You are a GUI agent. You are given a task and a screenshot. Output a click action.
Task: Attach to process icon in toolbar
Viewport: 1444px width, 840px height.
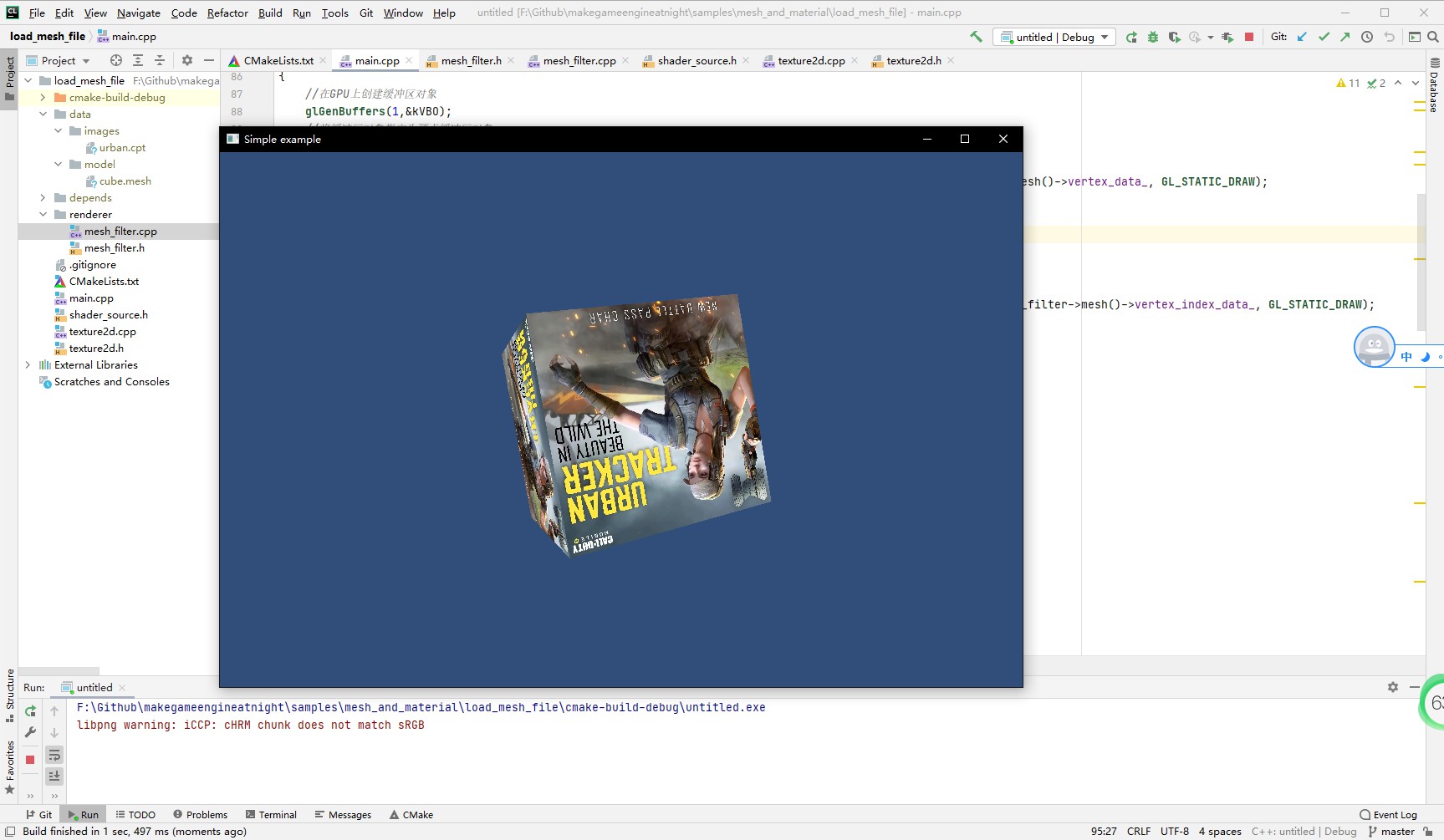(x=1227, y=37)
